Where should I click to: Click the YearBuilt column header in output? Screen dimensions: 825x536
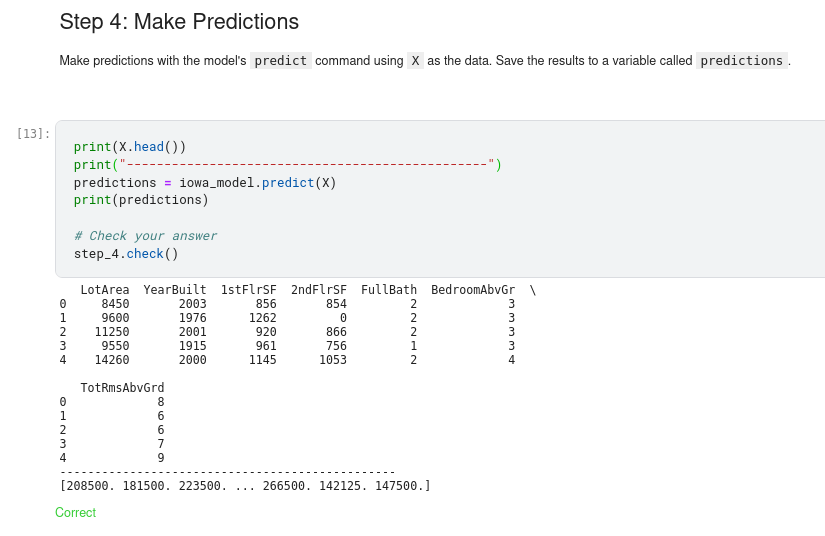coord(174,290)
